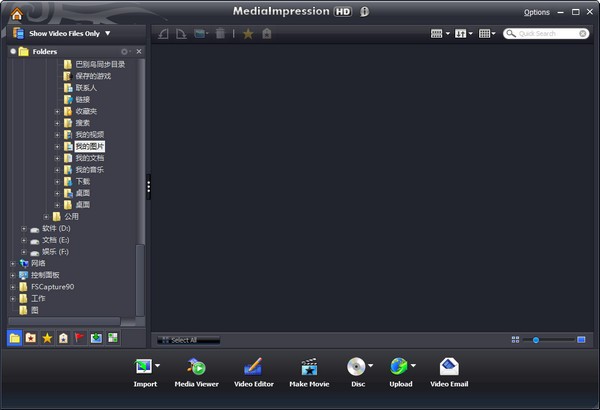The height and width of the screenshot is (410, 600).
Task: Click the Disc icon
Action: (x=356, y=366)
